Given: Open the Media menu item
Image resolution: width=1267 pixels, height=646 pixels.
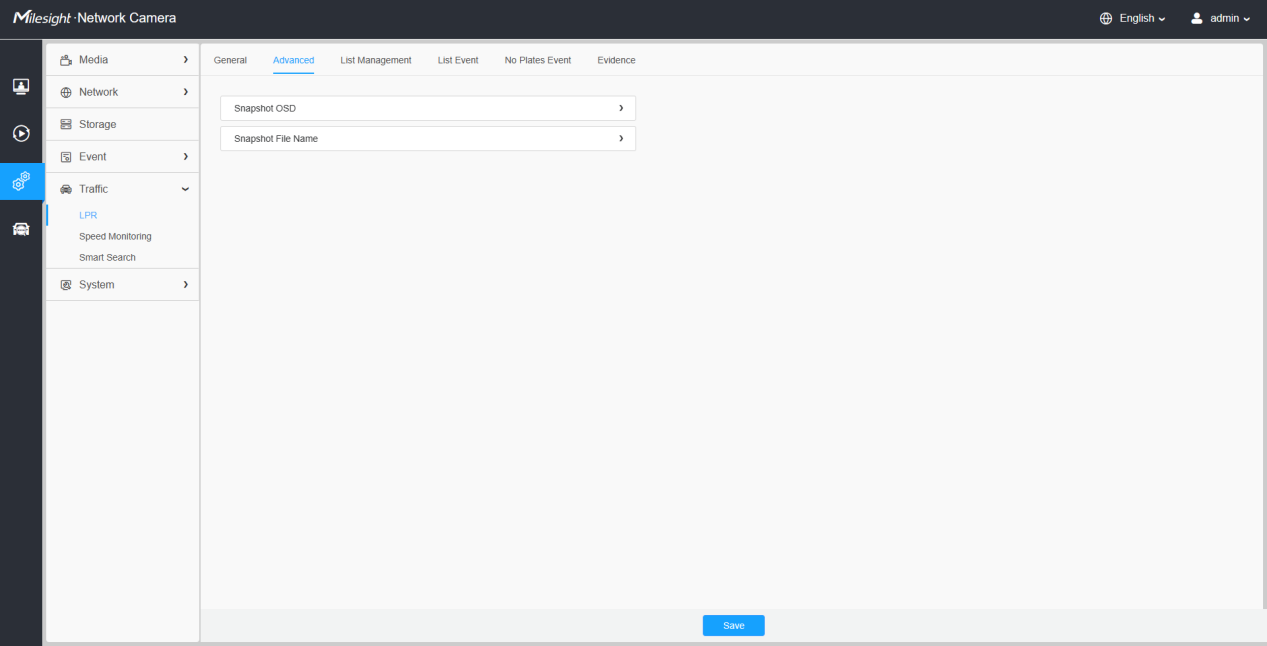Looking at the screenshot, I should 123,60.
